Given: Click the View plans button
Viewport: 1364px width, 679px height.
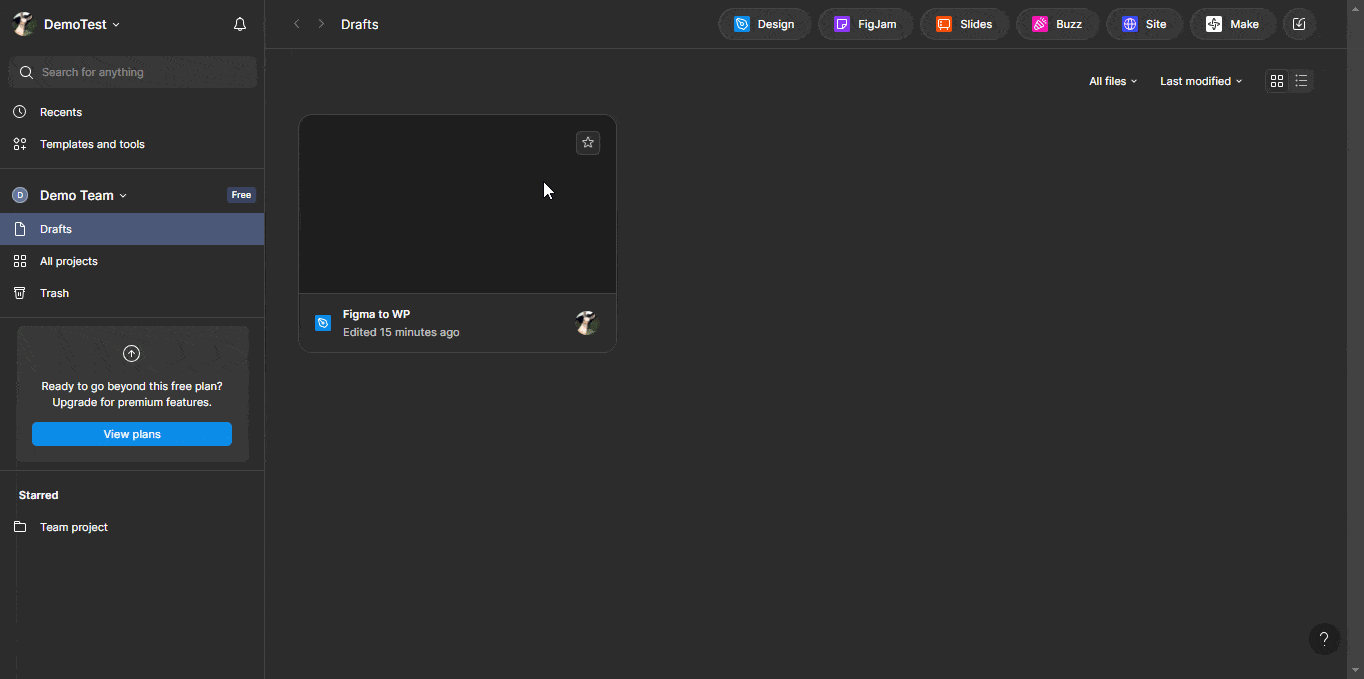Looking at the screenshot, I should pyautogui.click(x=132, y=434).
